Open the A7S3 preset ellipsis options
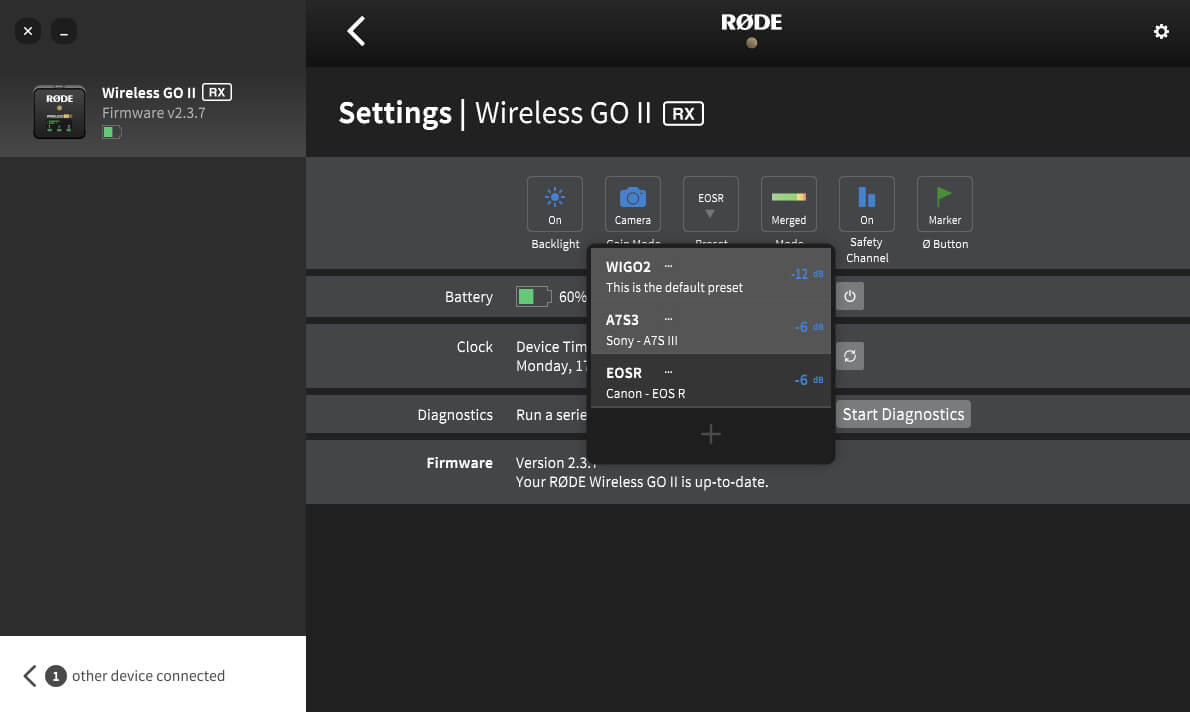Image resolution: width=1190 pixels, height=712 pixels. coord(669,319)
